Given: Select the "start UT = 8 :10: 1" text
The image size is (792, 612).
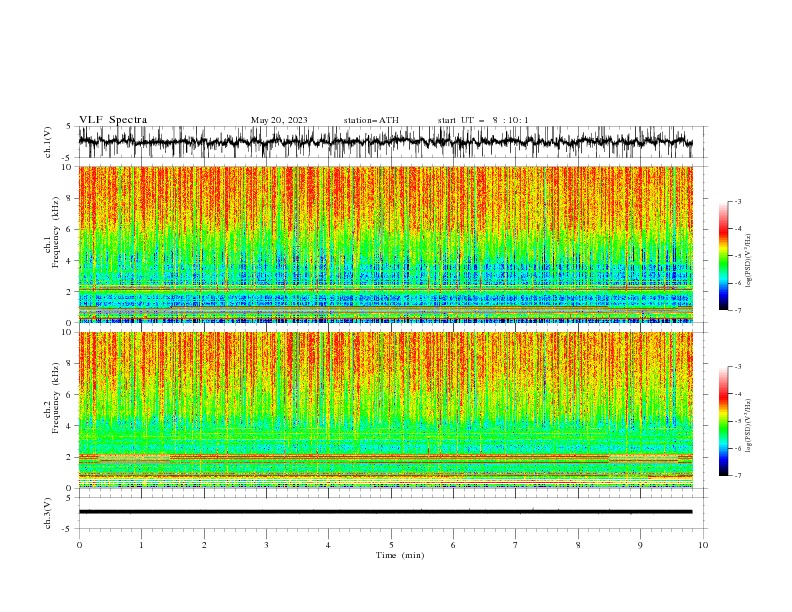Looking at the screenshot, I should [483, 120].
